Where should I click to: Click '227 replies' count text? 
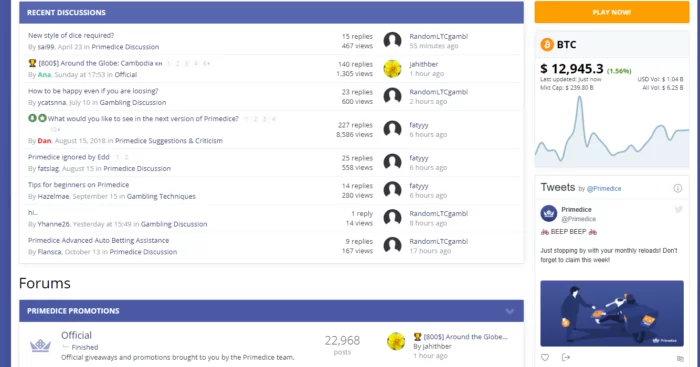click(x=355, y=125)
